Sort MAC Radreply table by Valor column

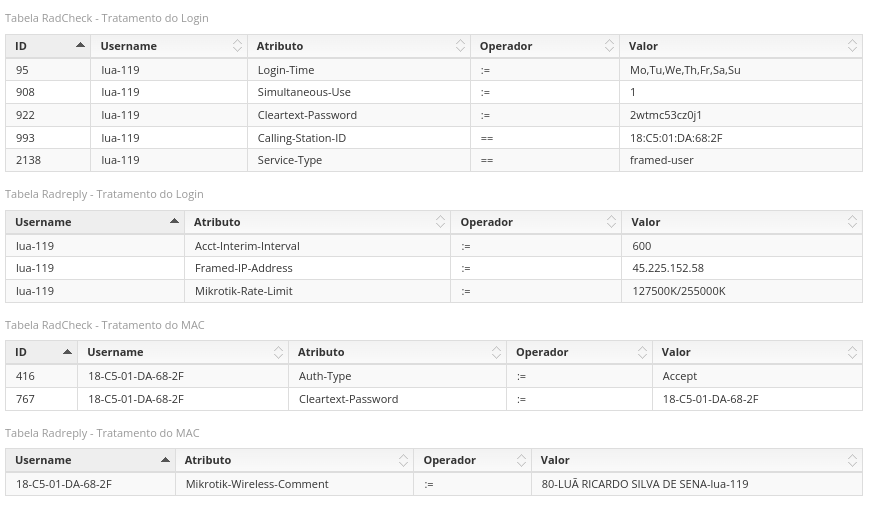[697, 460]
